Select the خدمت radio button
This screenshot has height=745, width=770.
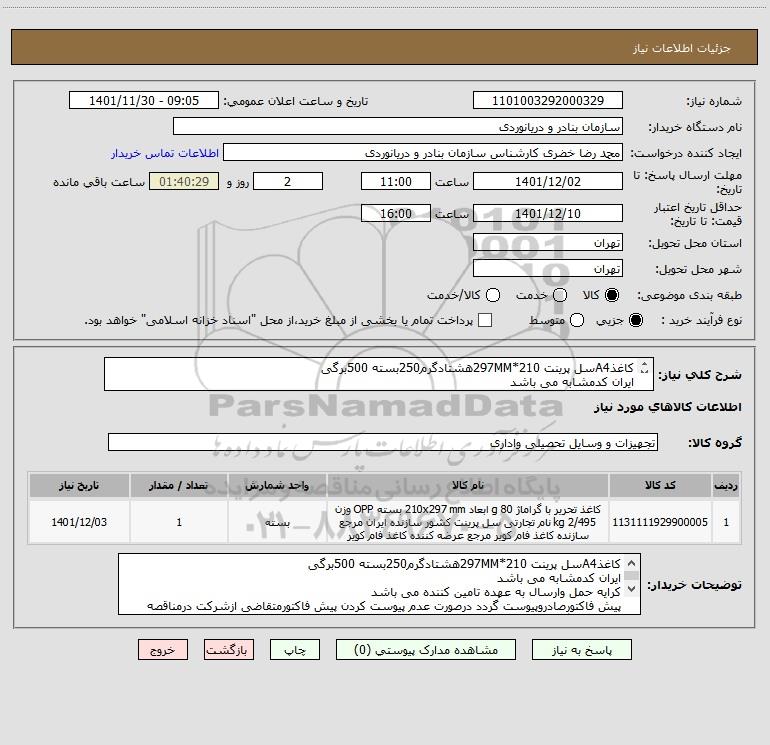click(560, 295)
